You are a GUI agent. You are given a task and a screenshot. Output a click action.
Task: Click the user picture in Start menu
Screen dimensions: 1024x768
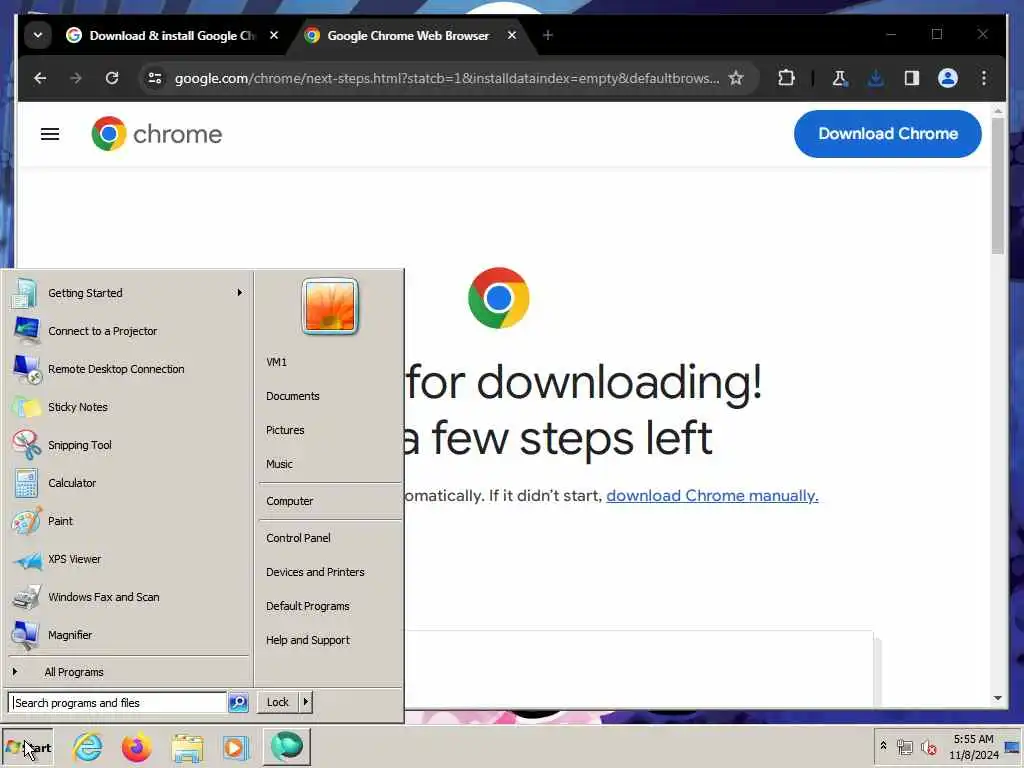[330, 306]
